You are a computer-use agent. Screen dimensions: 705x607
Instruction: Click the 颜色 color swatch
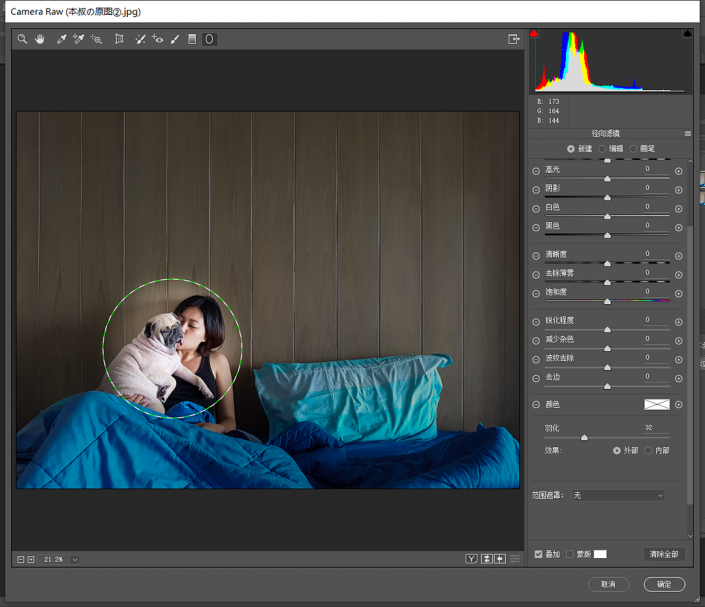656,404
